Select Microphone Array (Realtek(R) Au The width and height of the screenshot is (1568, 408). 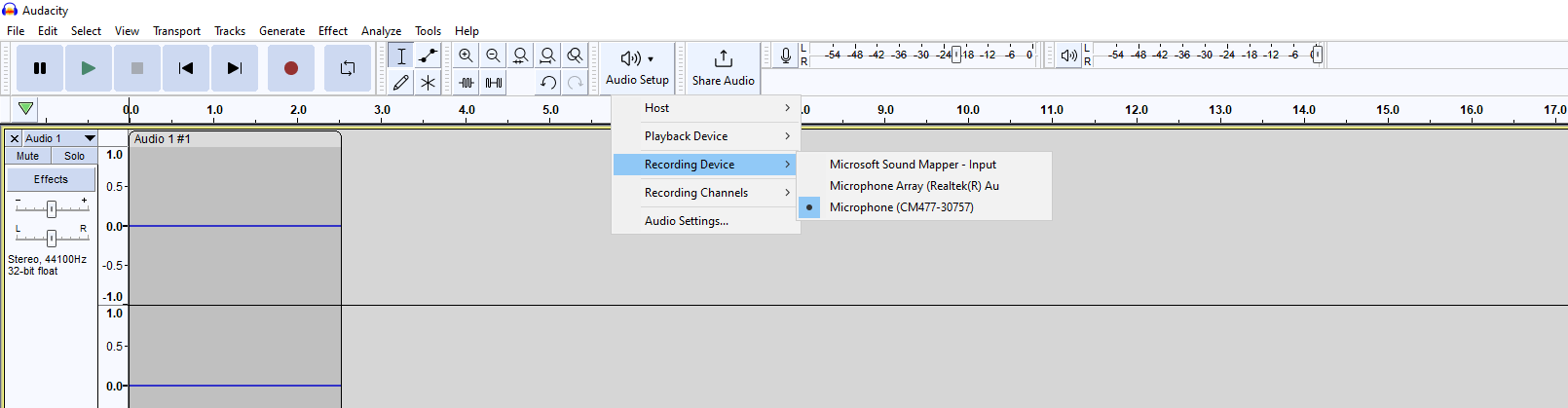(x=925, y=186)
